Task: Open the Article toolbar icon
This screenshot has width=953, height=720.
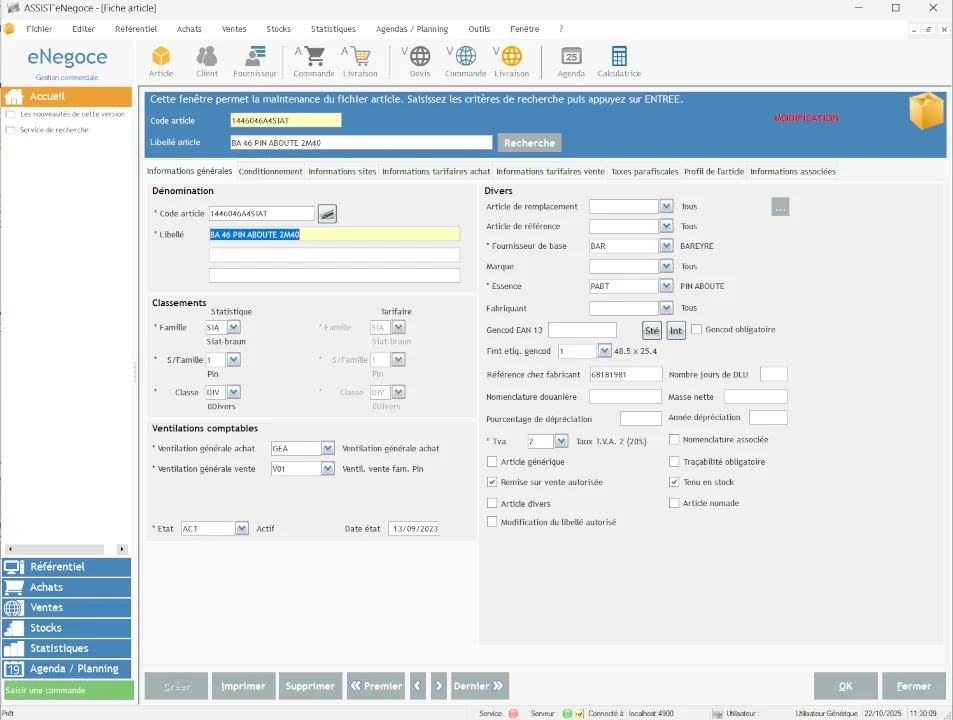Action: [x=161, y=60]
